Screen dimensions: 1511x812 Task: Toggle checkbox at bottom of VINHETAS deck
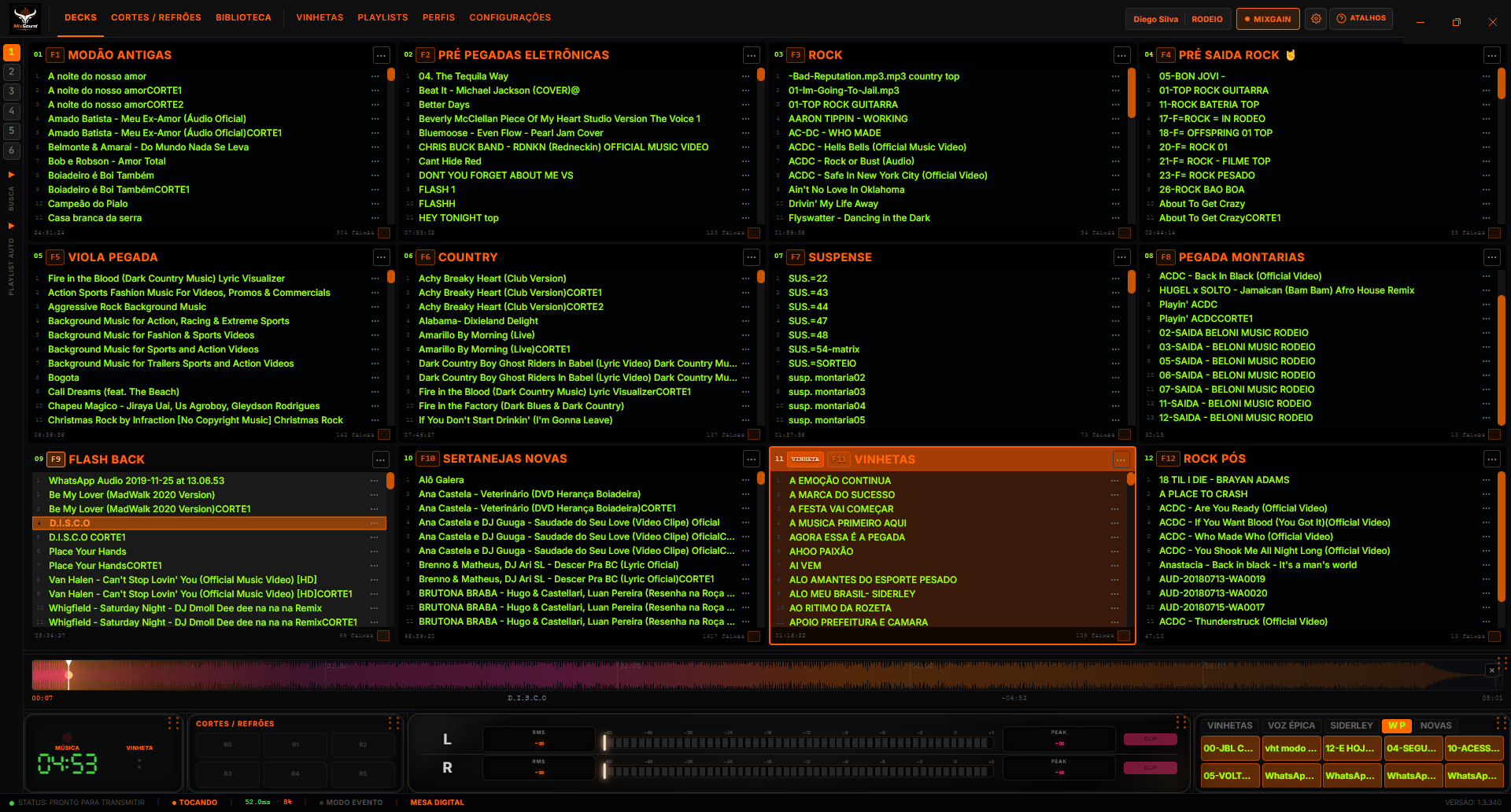[1124, 636]
